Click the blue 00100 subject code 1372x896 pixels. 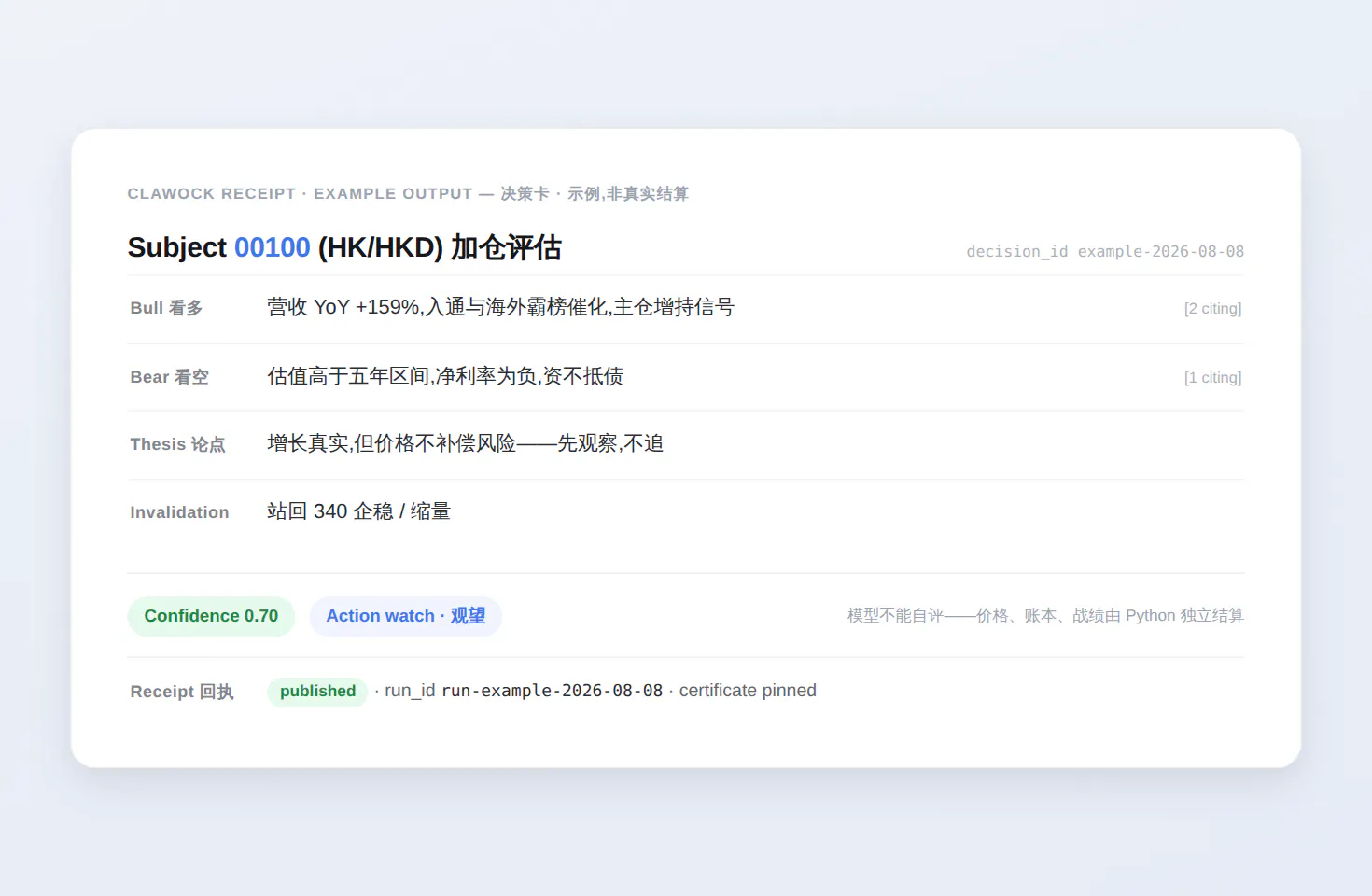click(x=272, y=247)
